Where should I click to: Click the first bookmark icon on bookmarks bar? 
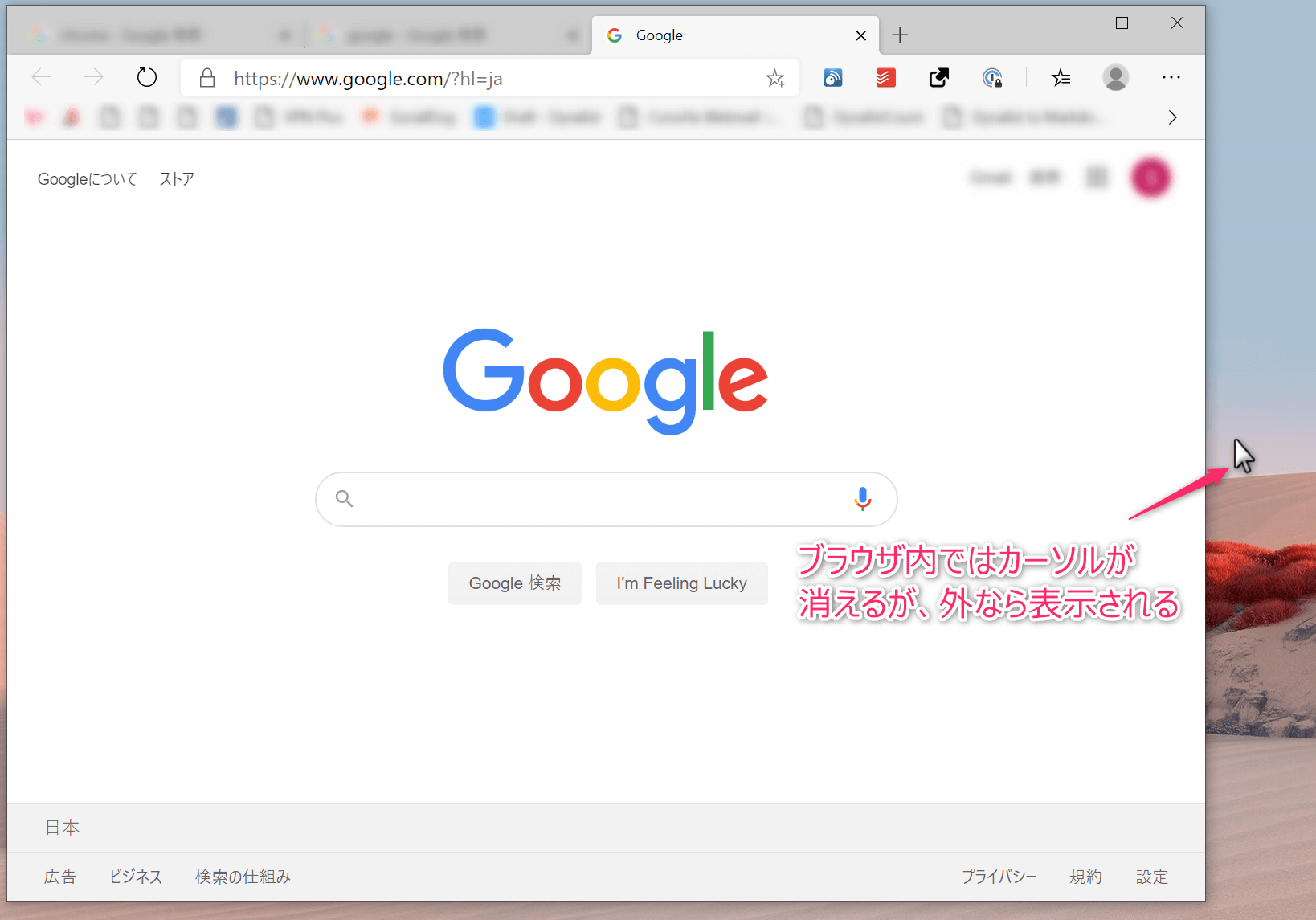(34, 117)
